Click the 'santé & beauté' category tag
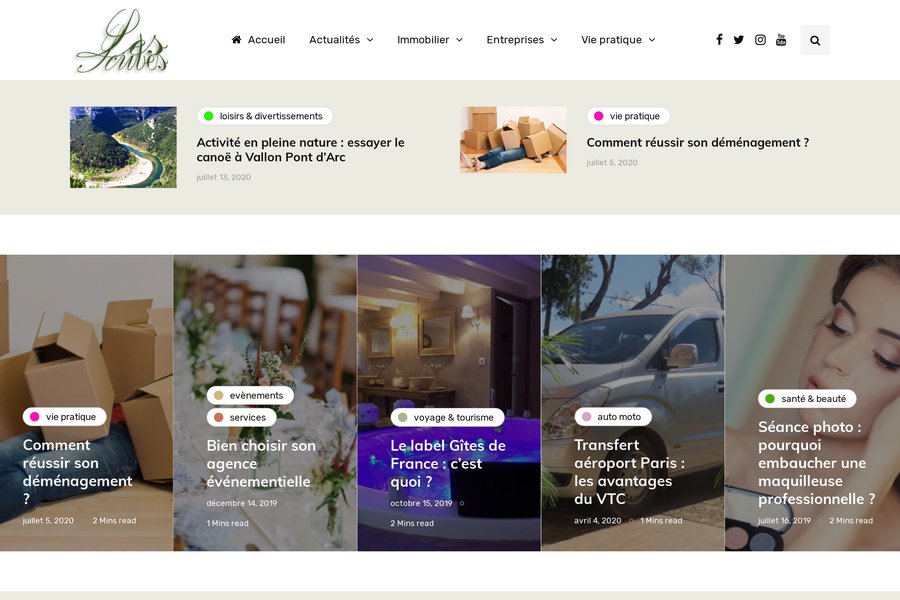This screenshot has width=900, height=600. pos(807,398)
